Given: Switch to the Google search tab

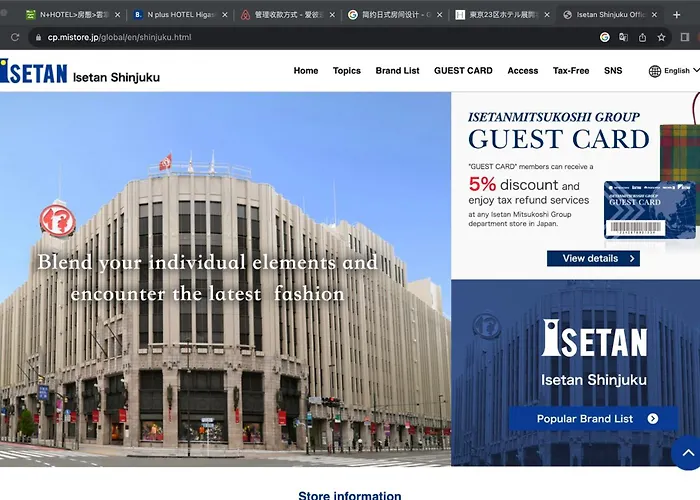Looking at the screenshot, I should (x=393, y=15).
